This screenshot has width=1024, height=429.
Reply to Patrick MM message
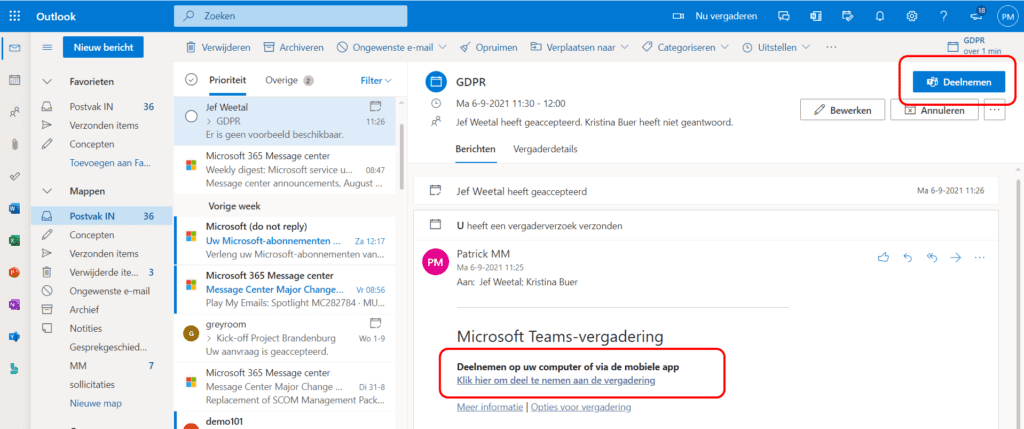(x=907, y=257)
